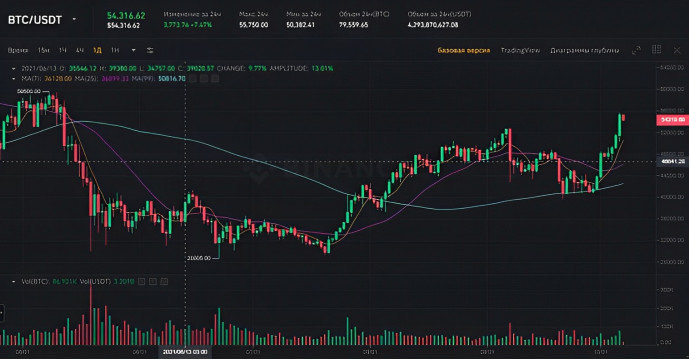Toggle Vol indicator visibility eye icon
This screenshot has width=689, height=360.
pyautogui.click(x=142, y=281)
